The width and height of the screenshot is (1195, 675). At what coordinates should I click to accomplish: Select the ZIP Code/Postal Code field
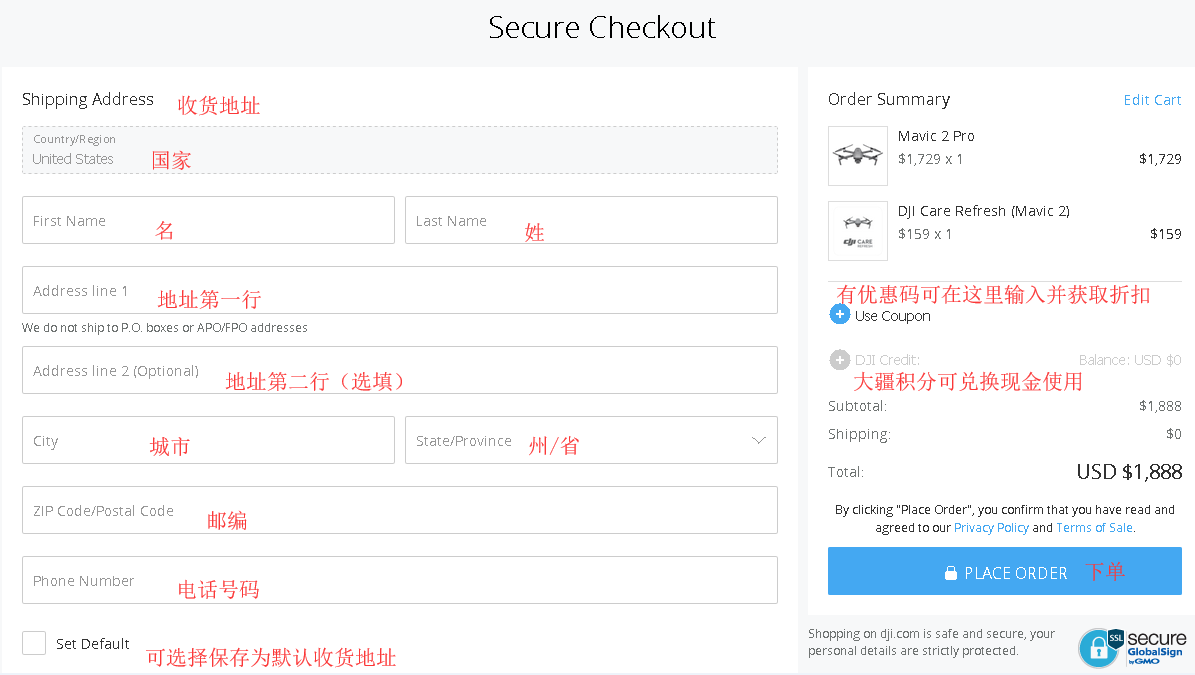point(400,510)
